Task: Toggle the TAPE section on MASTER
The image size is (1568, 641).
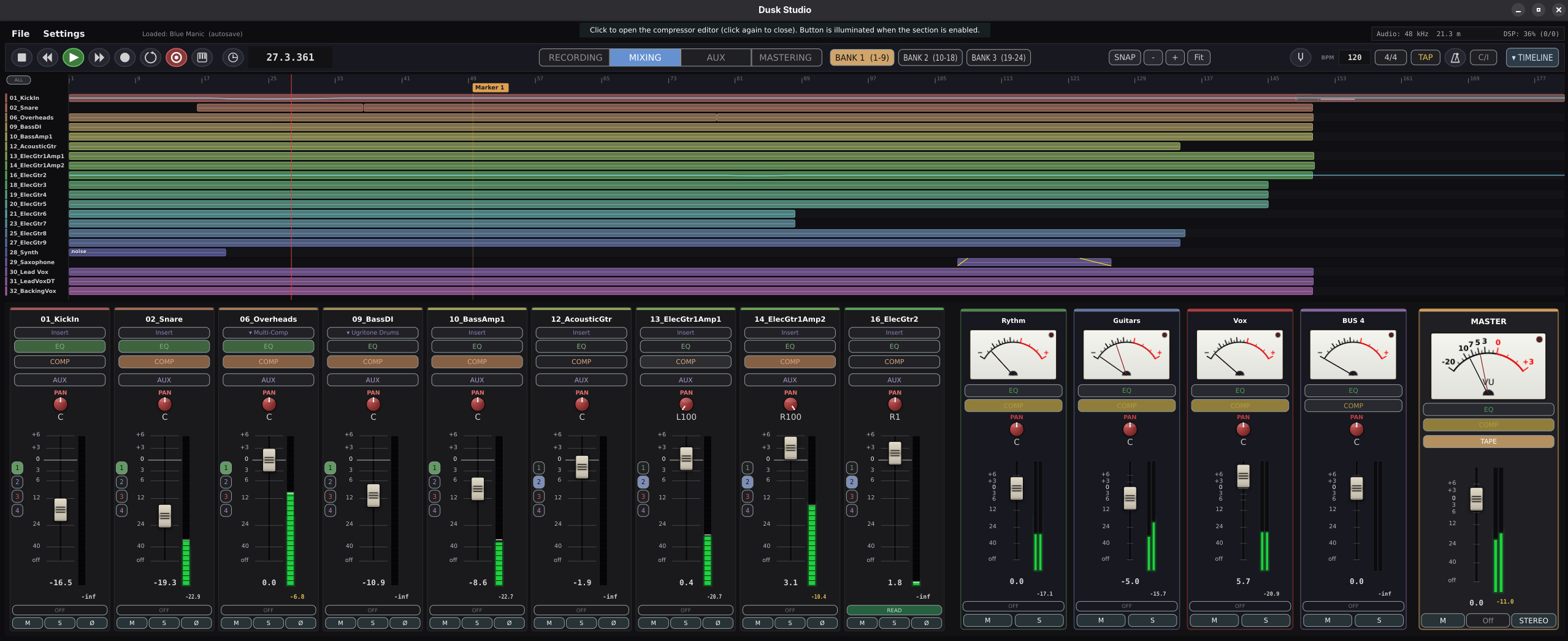Action: click(1488, 441)
